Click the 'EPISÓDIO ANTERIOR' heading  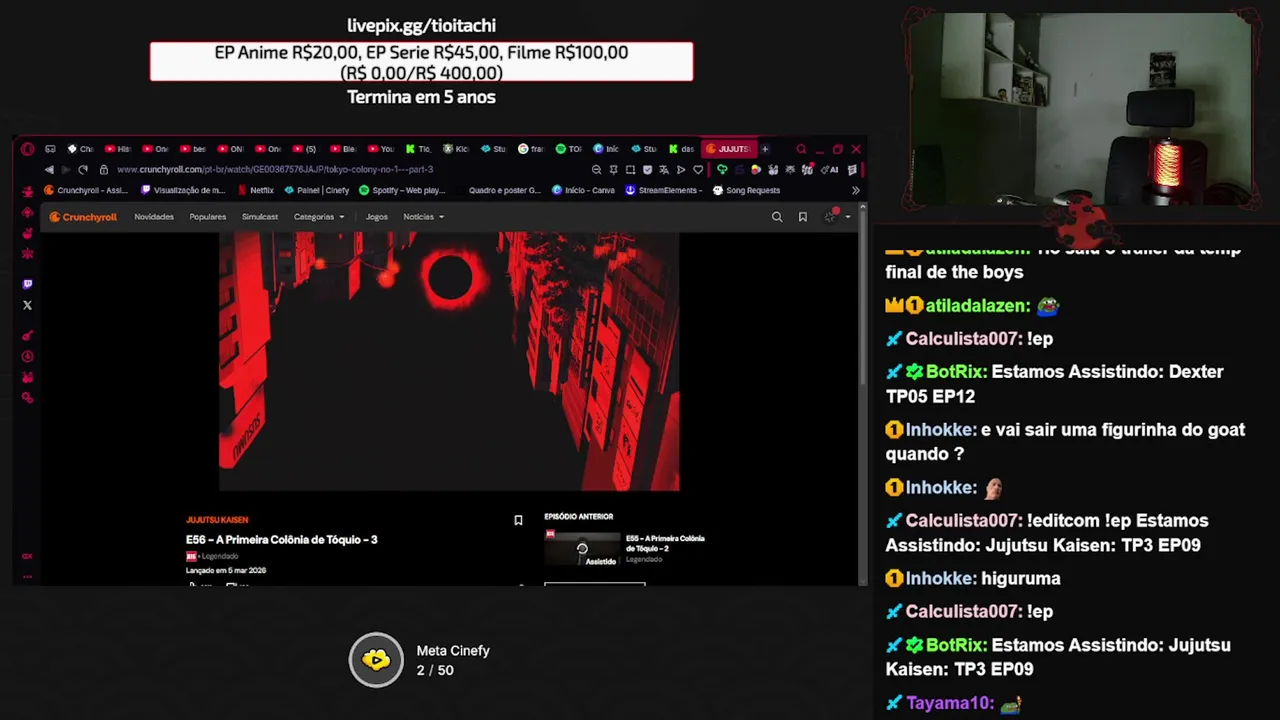tap(578, 517)
